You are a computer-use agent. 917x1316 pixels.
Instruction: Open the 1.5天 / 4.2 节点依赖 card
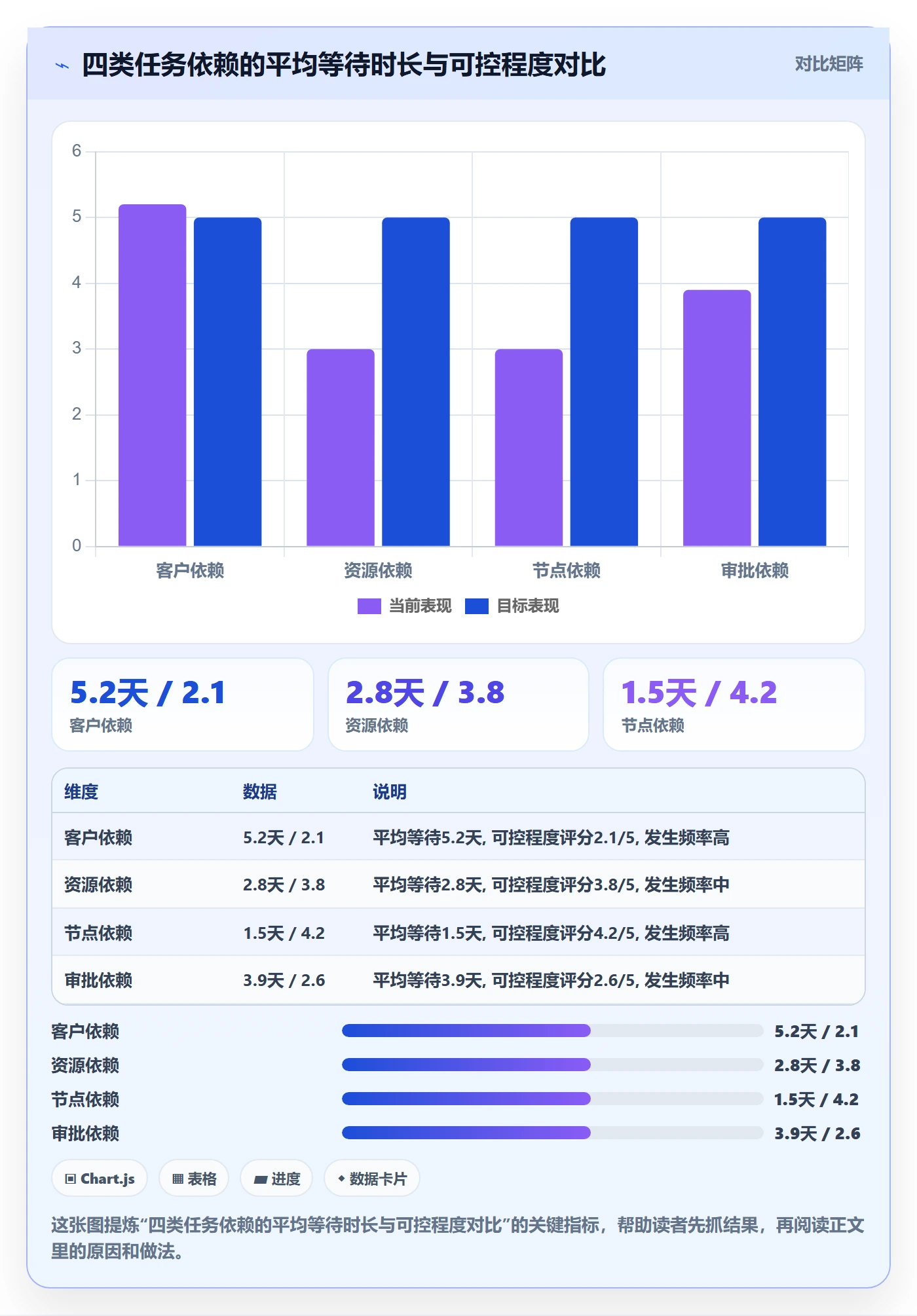(x=734, y=704)
